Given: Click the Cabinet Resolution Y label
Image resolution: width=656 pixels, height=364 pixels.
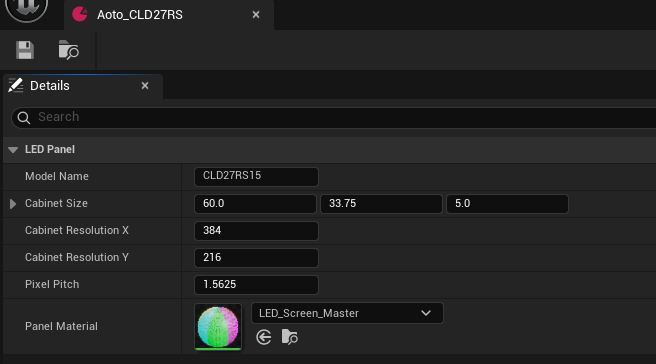Looking at the screenshot, I should click(x=77, y=258).
